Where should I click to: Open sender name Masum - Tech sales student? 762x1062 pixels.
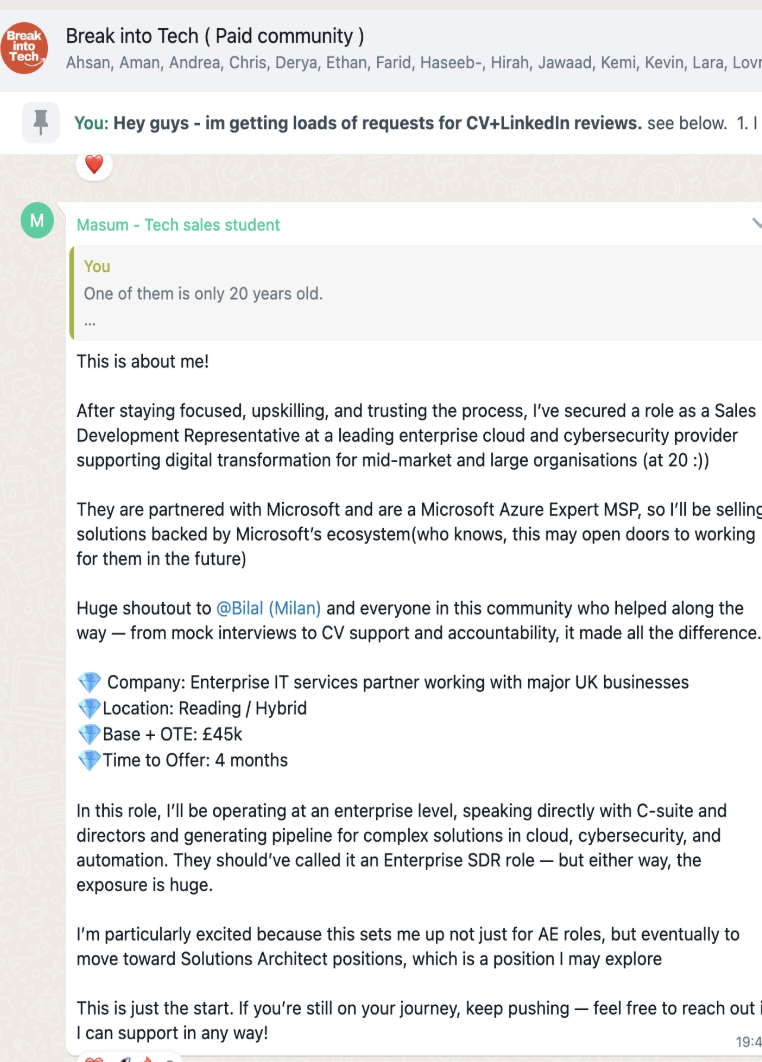click(x=178, y=225)
